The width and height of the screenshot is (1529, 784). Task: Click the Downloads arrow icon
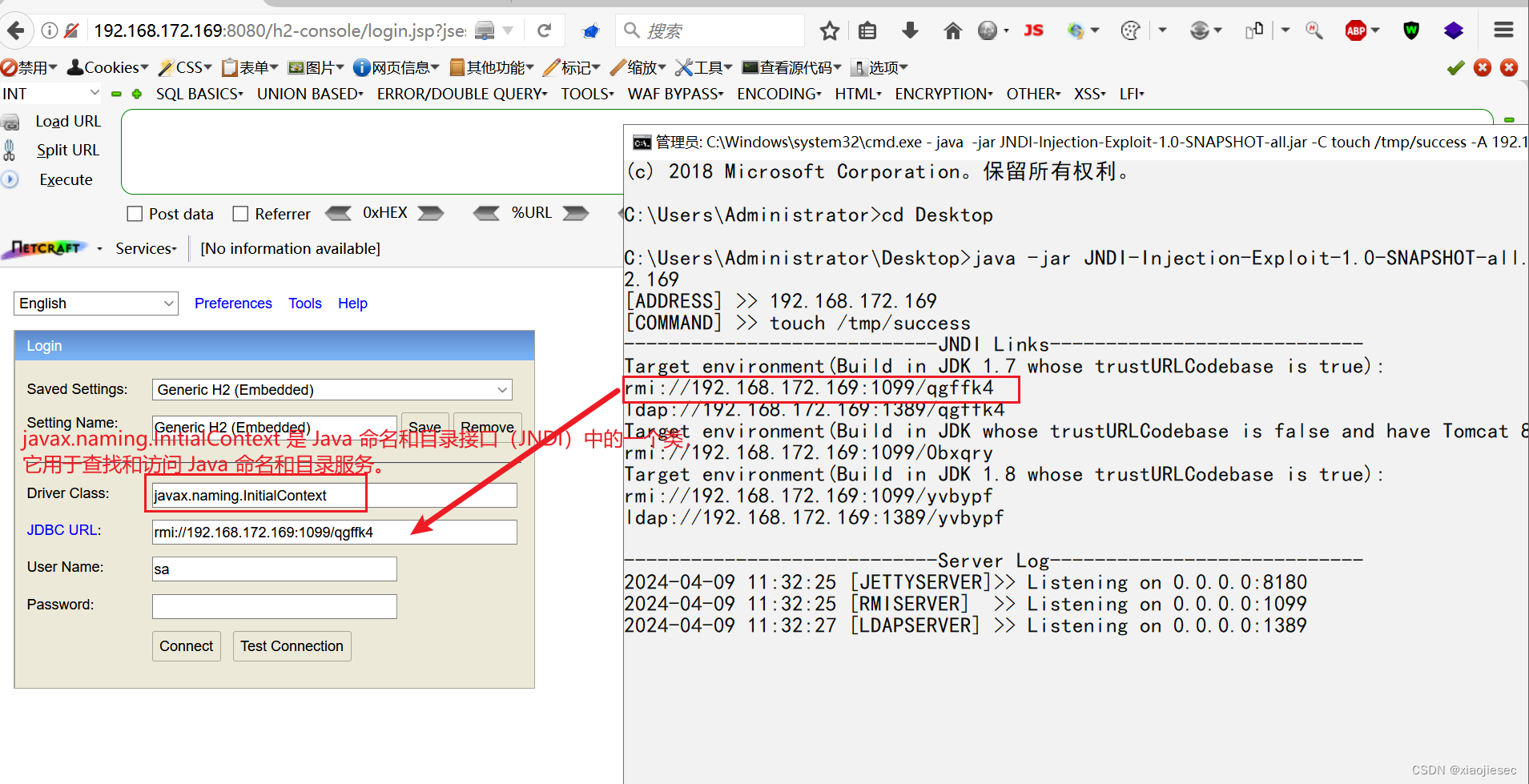[x=911, y=30]
